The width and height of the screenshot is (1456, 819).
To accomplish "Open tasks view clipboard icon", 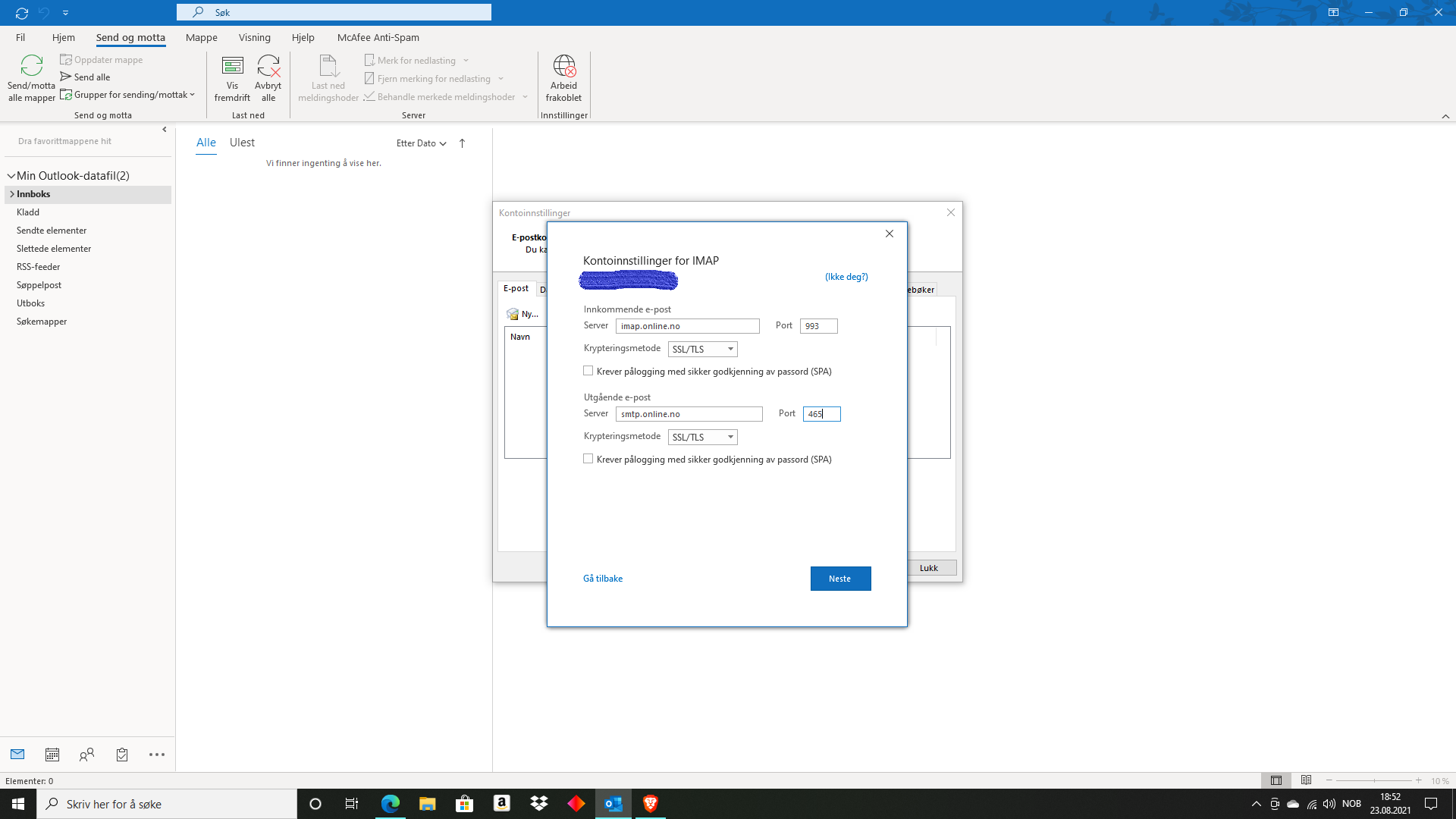I will (x=122, y=755).
